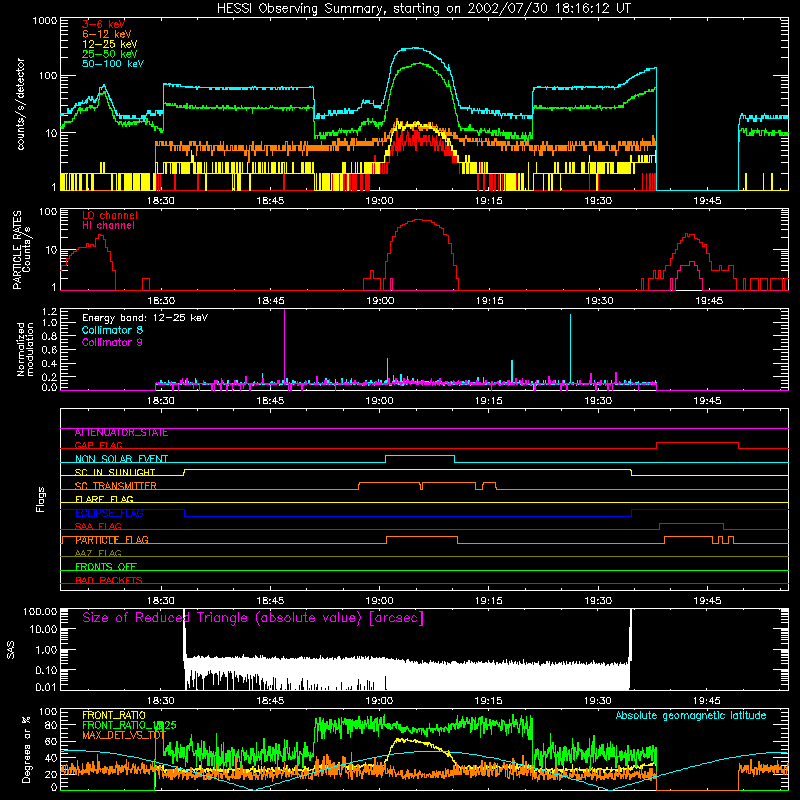Select the AAZ_FLAG label
This screenshot has width=800, height=800.
click(x=98, y=553)
